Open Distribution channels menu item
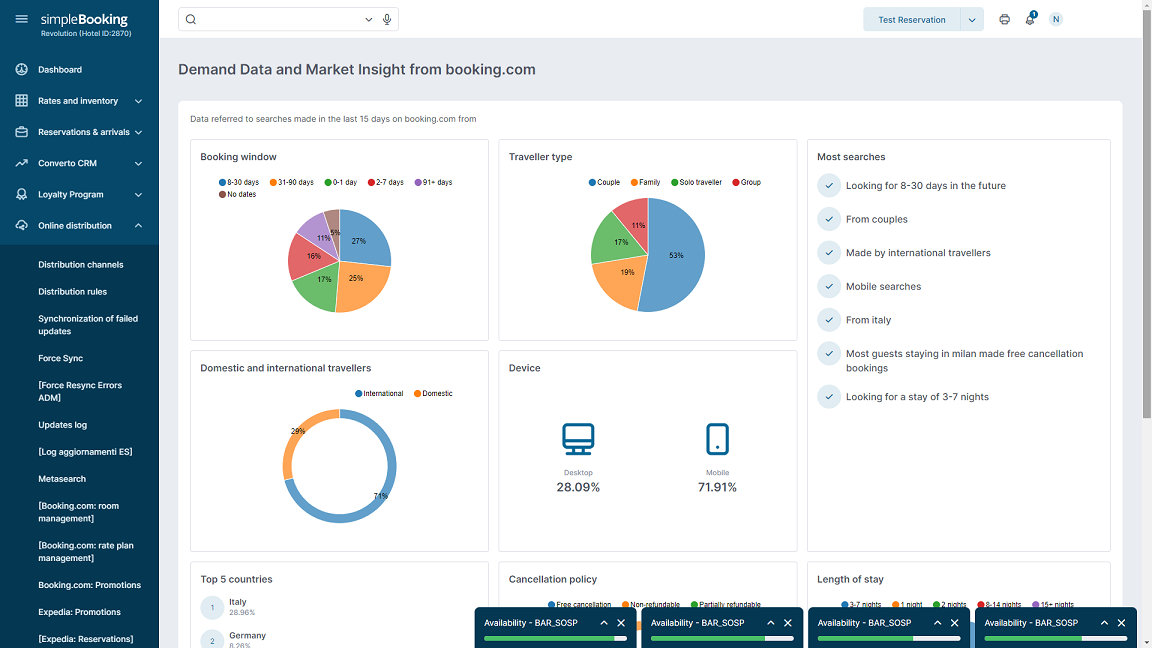Image resolution: width=1152 pixels, height=648 pixels. (81, 265)
